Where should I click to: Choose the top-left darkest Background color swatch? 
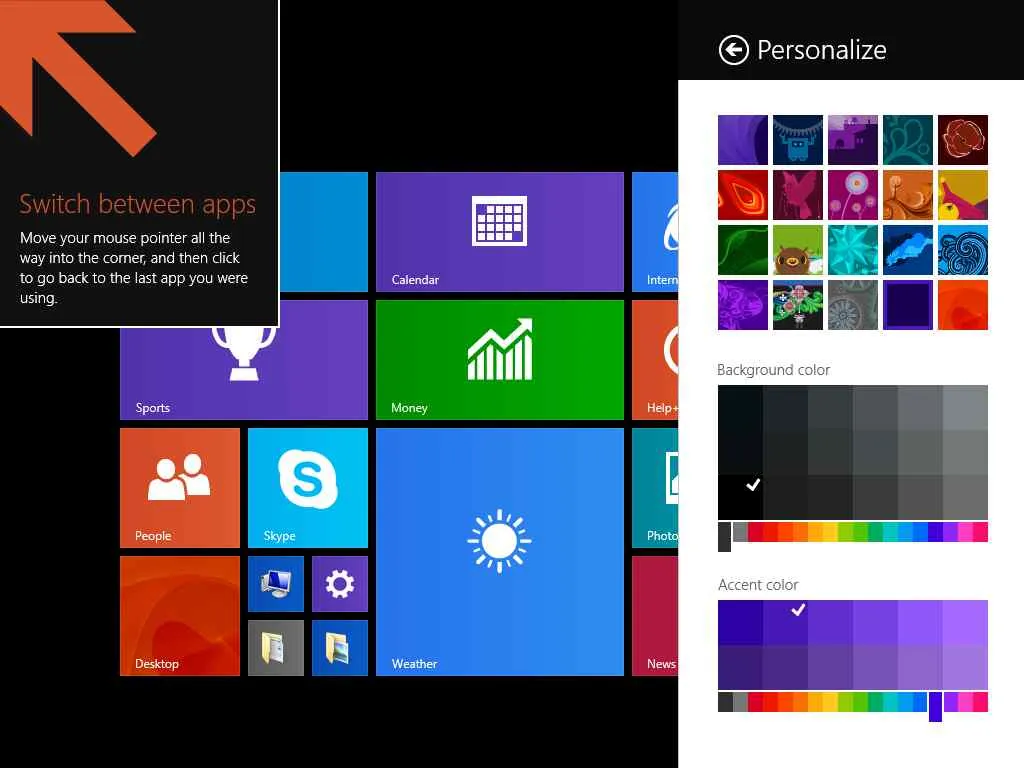(x=741, y=408)
